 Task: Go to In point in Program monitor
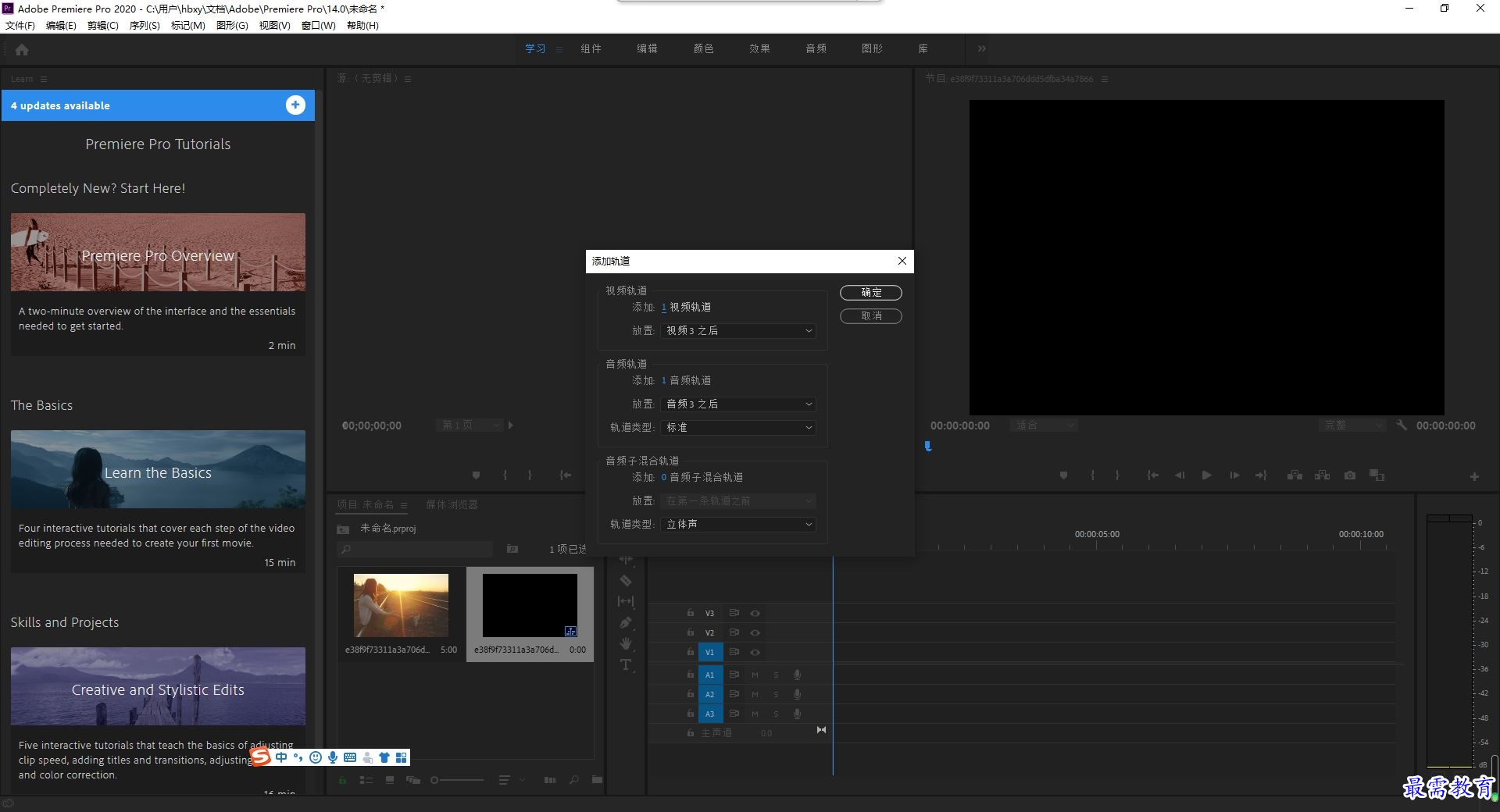pos(1152,475)
